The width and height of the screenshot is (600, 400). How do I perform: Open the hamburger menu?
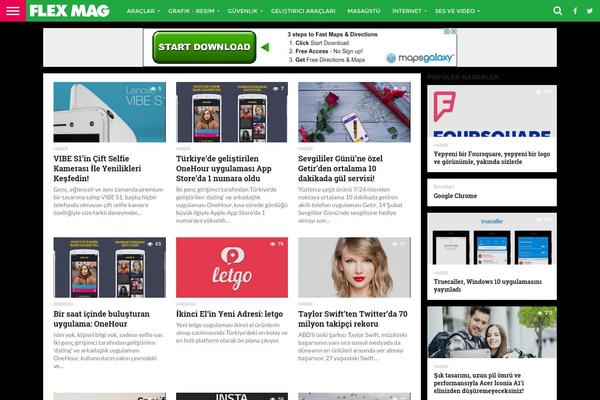[13, 11]
